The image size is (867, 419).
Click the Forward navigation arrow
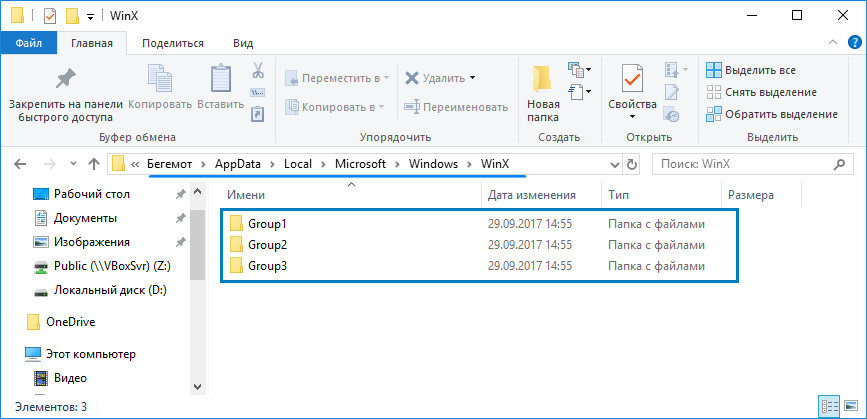(49, 164)
